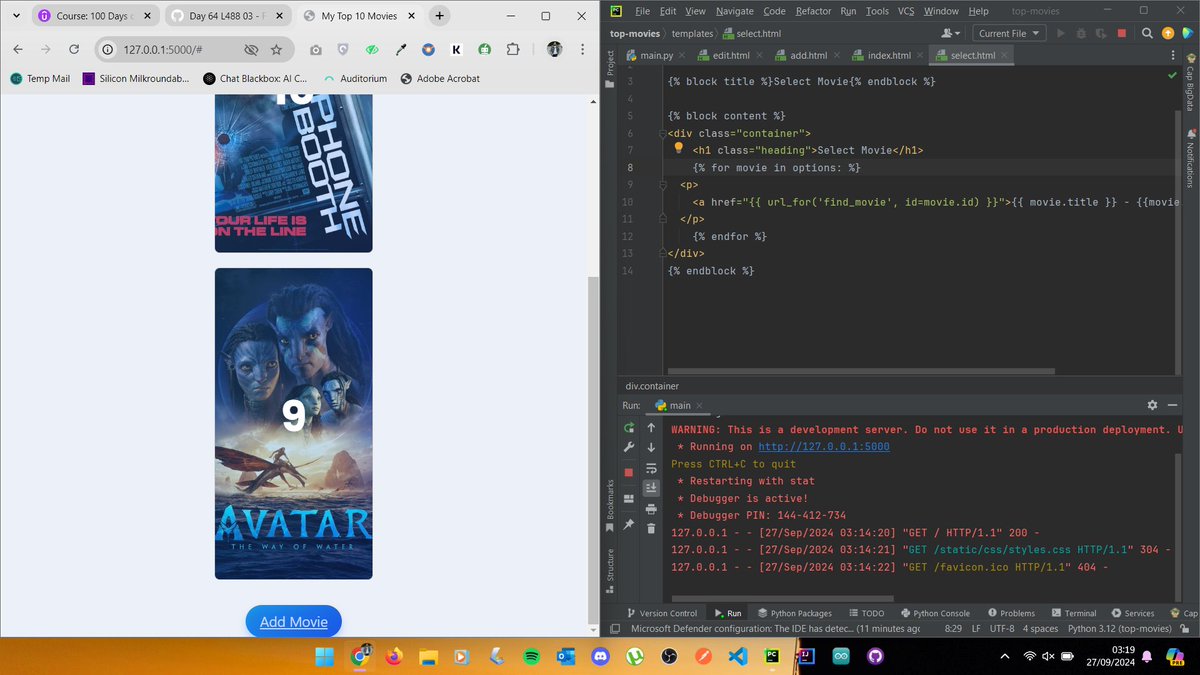Click the orange IDE update icon
Viewport: 1200px width, 675px height.
[x=1167, y=33]
